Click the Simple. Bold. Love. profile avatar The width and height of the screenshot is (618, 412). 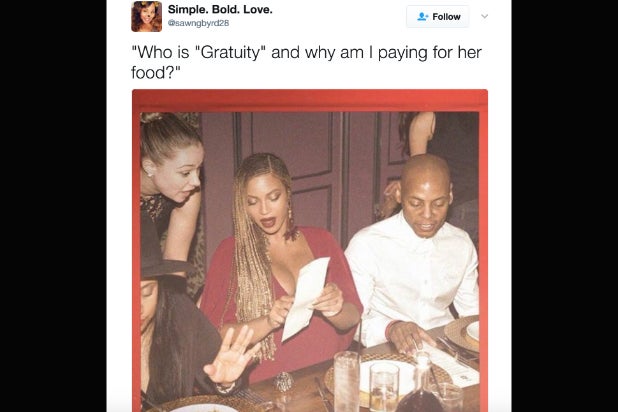146,17
